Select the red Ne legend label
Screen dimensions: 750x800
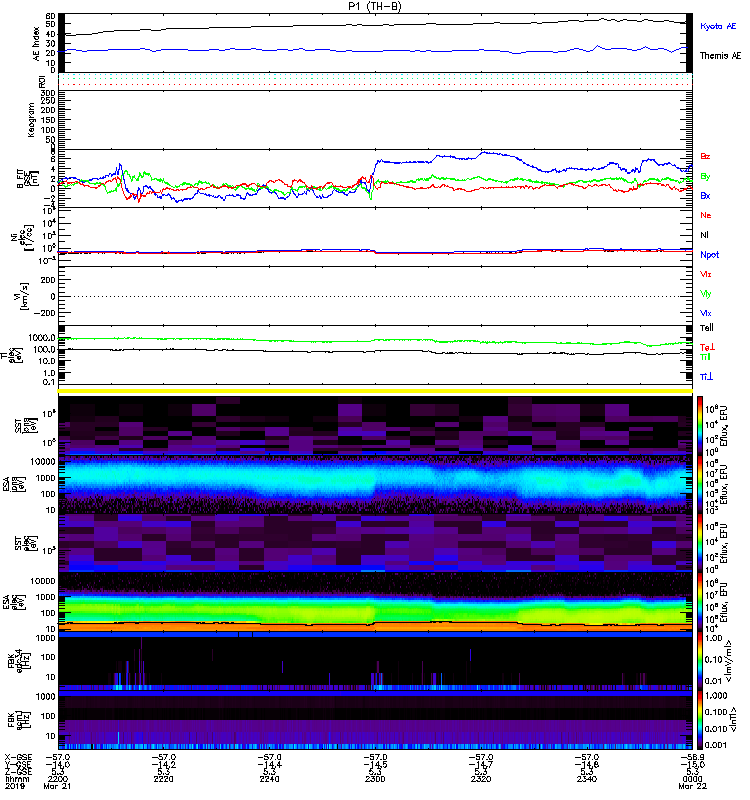tap(706, 215)
